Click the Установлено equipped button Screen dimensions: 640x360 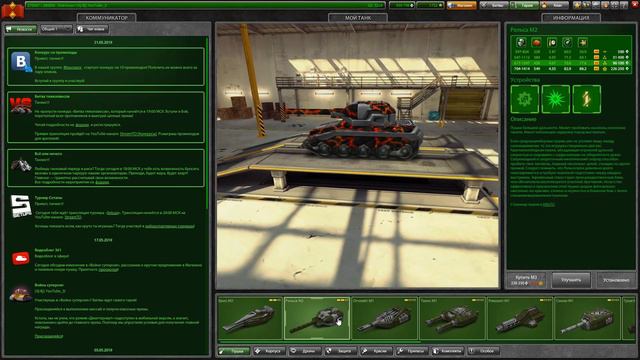616,280
